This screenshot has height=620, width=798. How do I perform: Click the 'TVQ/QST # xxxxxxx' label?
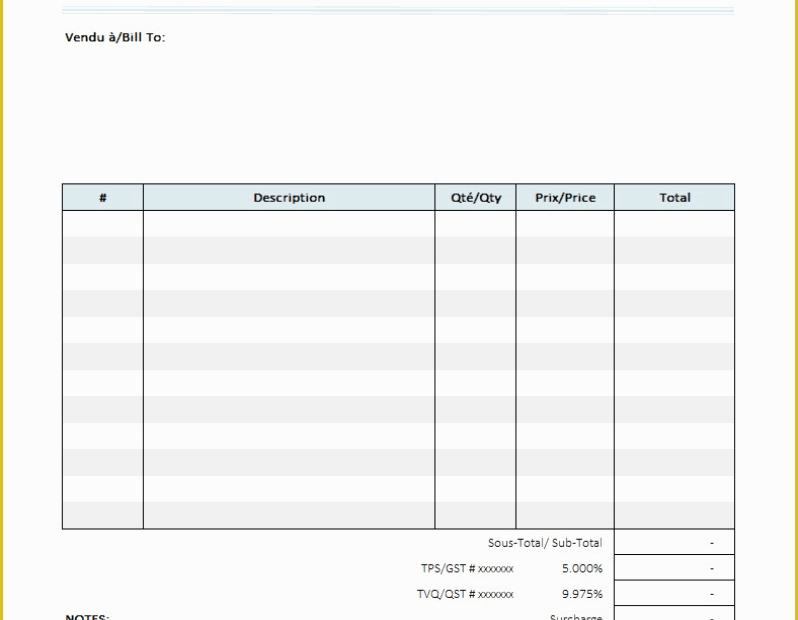465,594
